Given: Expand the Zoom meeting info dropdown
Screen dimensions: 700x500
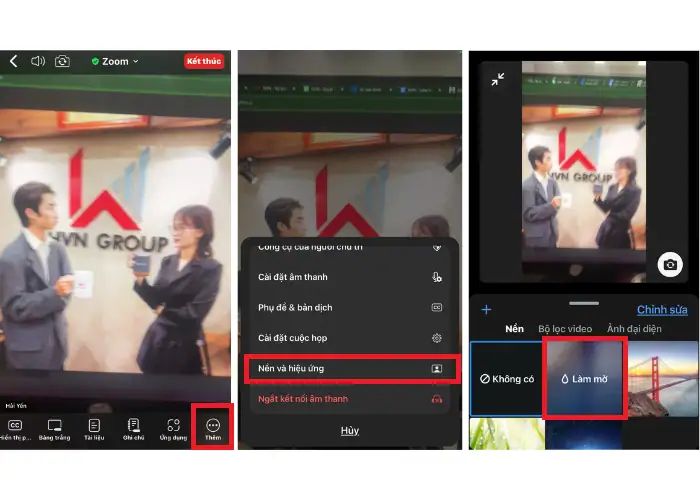Looking at the screenshot, I should coord(115,61).
